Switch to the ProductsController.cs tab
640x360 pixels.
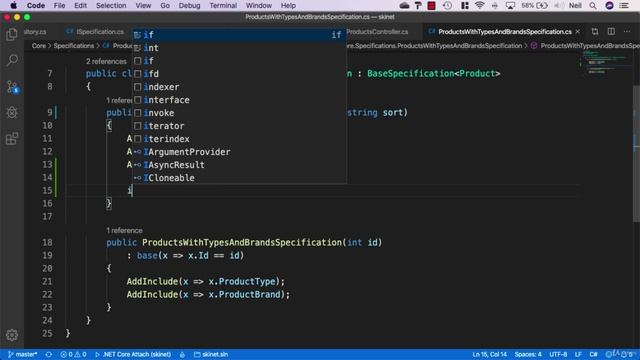(x=377, y=31)
